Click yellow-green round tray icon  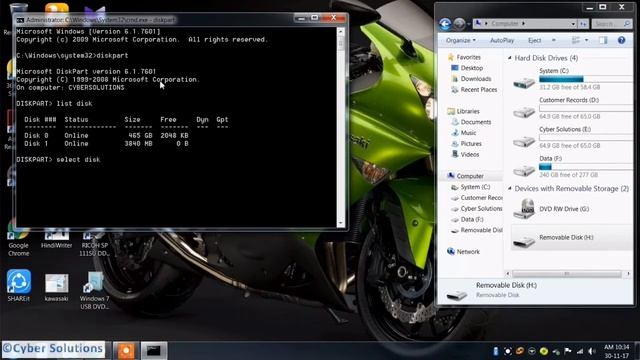pyautogui.click(x=544, y=351)
